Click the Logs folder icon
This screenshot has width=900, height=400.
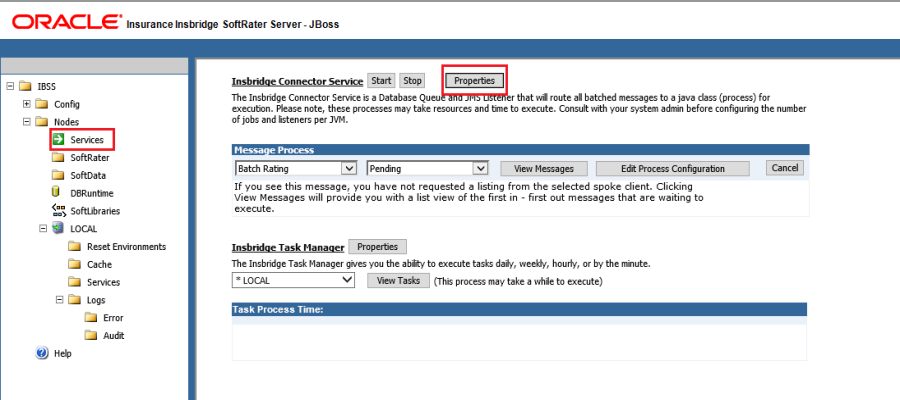(x=74, y=300)
